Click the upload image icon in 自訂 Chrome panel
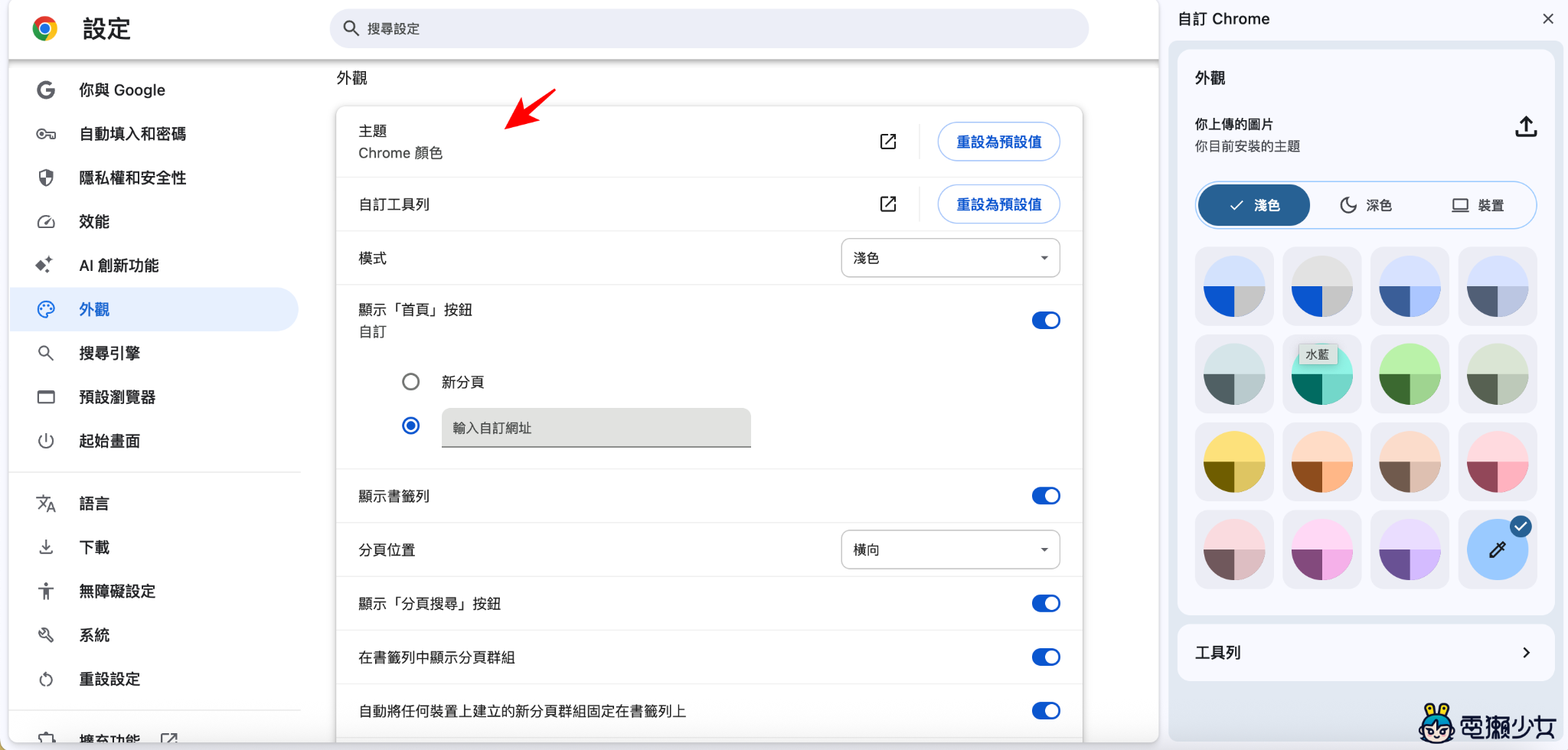This screenshot has width=1568, height=750. click(x=1526, y=126)
